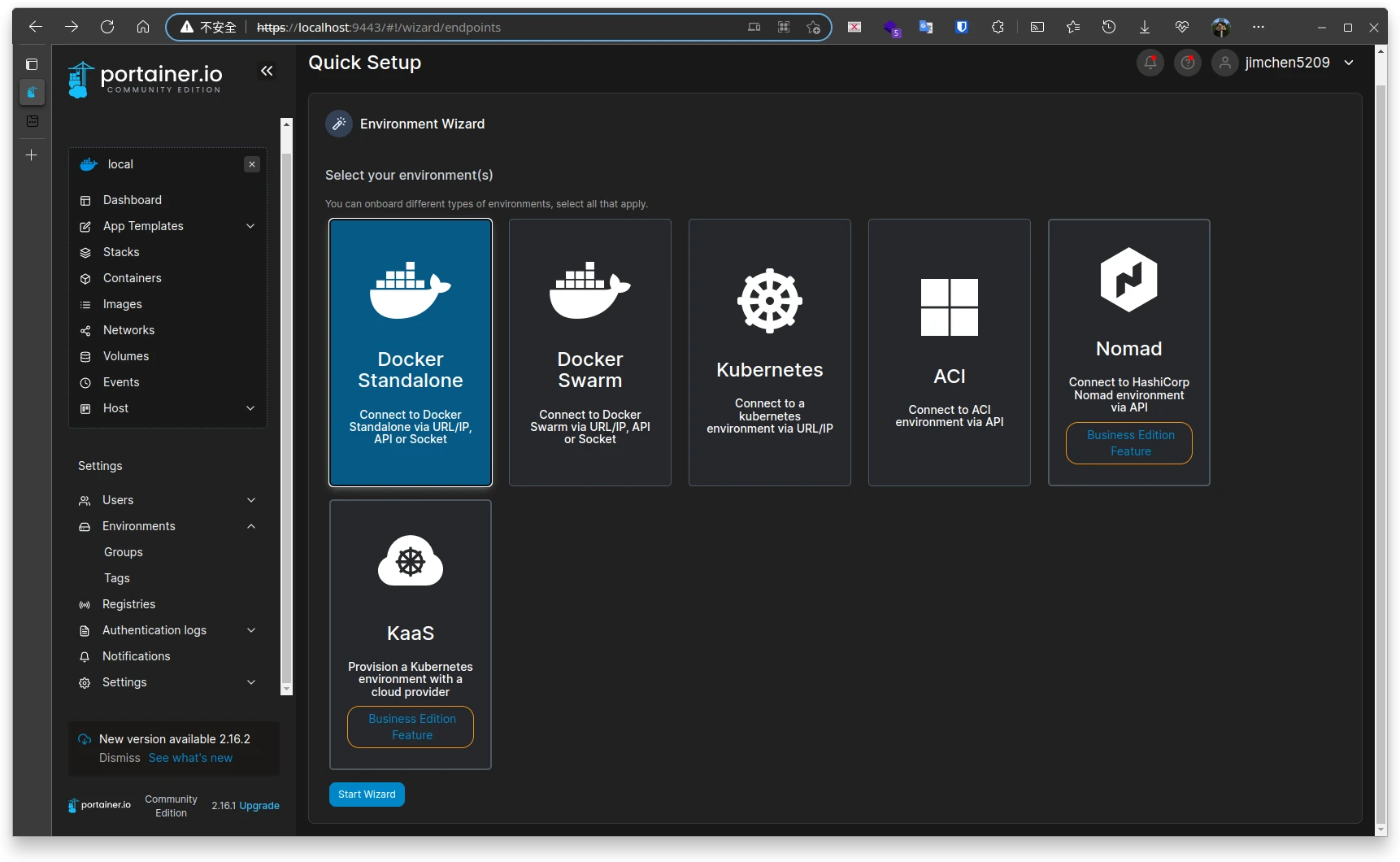The image size is (1400, 862).
Task: Open the browser favorites star icon
Action: pyautogui.click(x=1073, y=27)
